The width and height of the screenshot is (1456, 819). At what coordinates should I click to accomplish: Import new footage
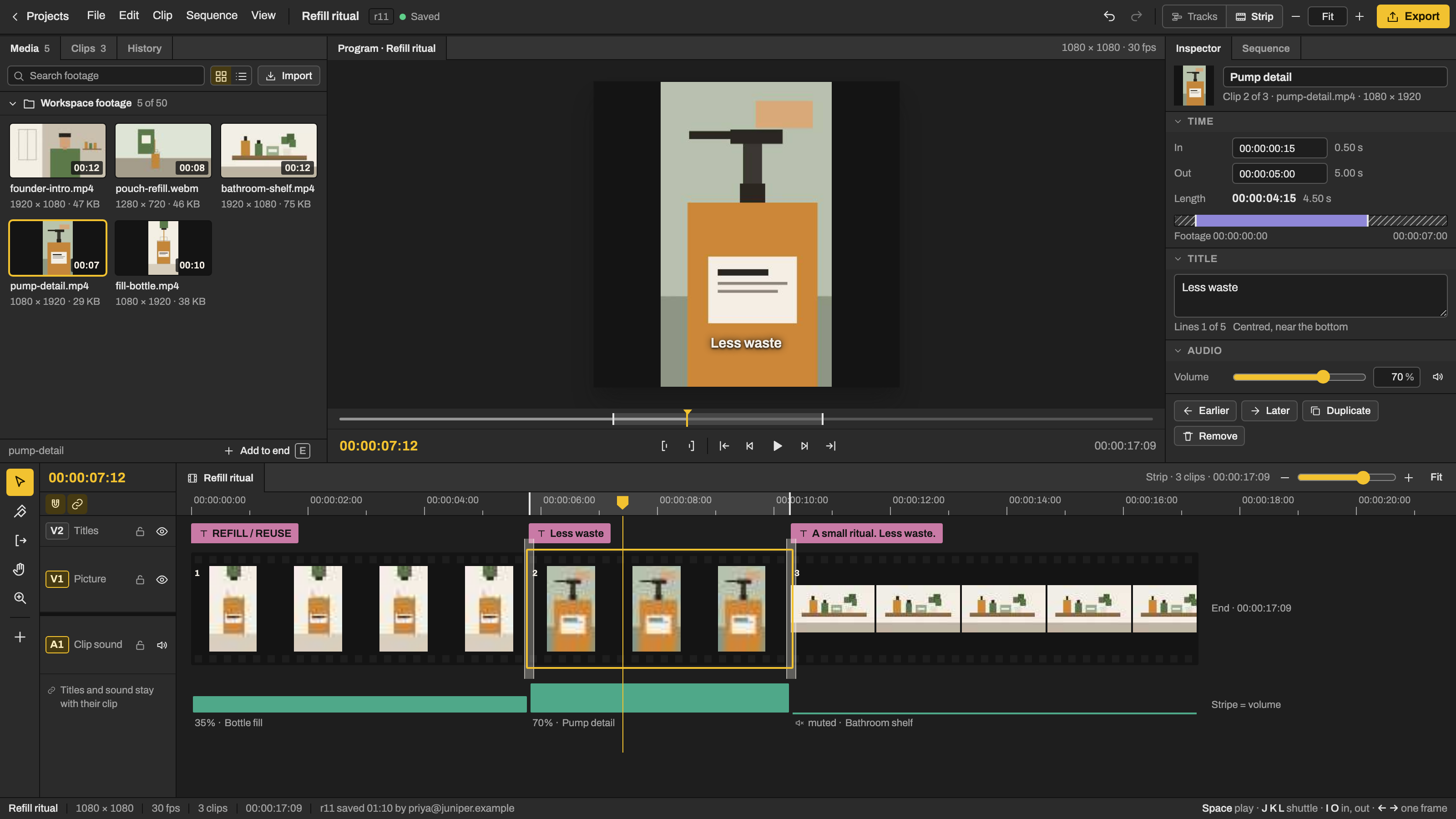(x=289, y=76)
